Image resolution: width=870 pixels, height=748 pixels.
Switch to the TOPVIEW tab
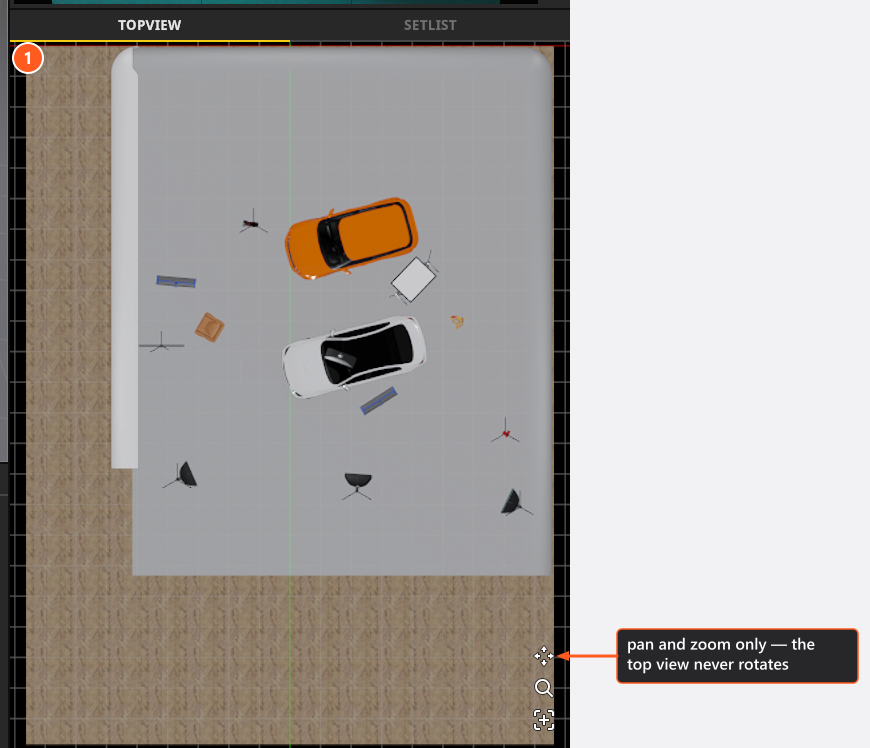[149, 25]
